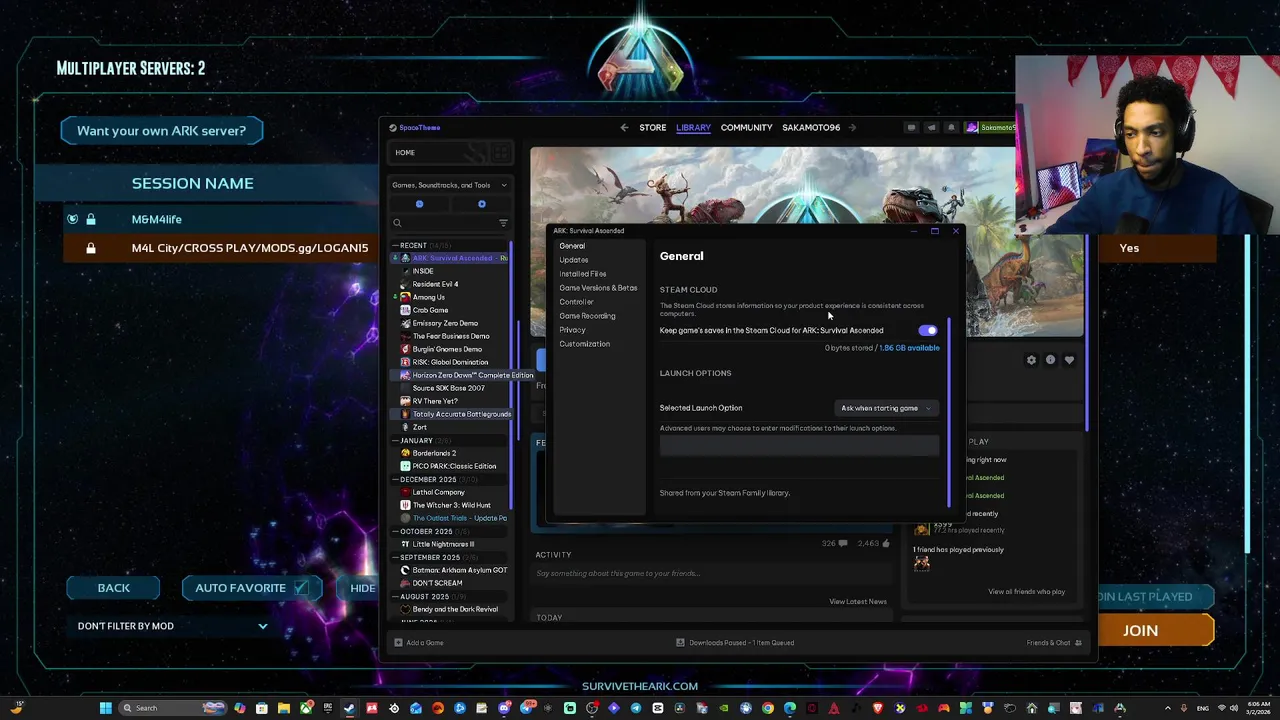1280x720 pixels.
Task: Click Want your own ARK server? button
Action: point(161,131)
